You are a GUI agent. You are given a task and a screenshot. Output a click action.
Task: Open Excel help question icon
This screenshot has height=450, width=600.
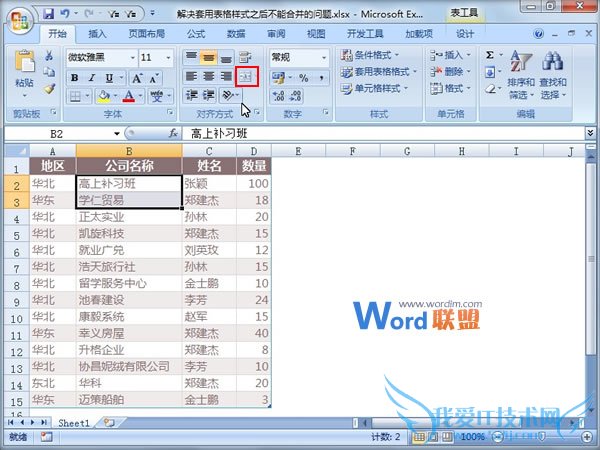(x=538, y=34)
